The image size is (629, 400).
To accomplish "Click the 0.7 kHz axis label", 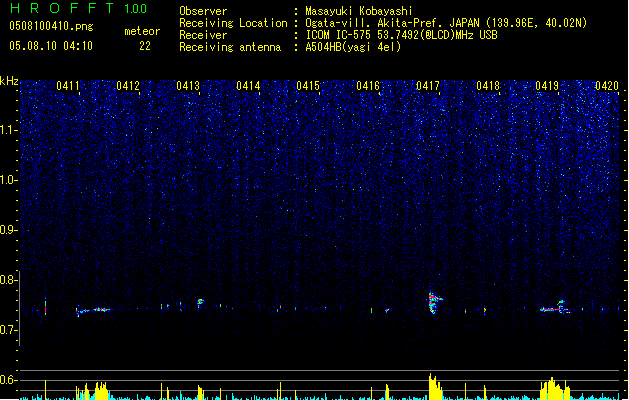I will [8, 330].
